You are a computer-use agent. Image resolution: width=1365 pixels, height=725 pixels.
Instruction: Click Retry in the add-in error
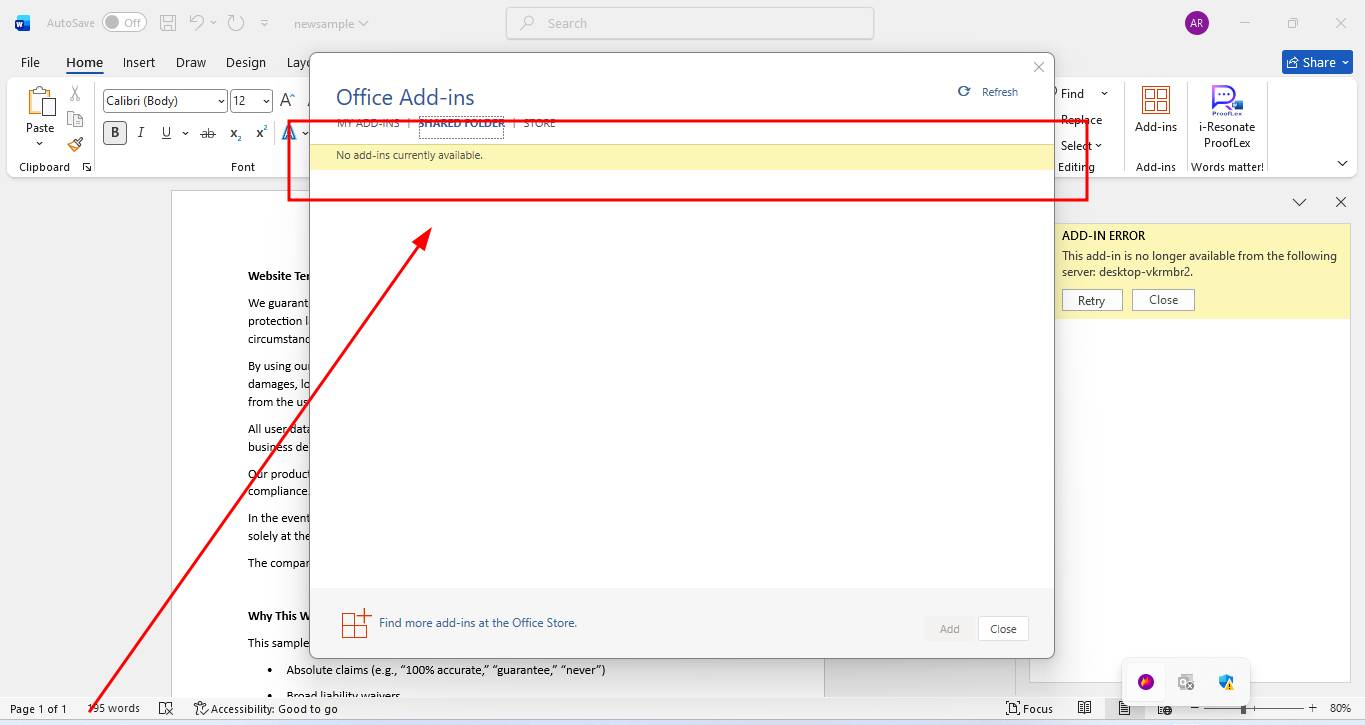click(1091, 300)
